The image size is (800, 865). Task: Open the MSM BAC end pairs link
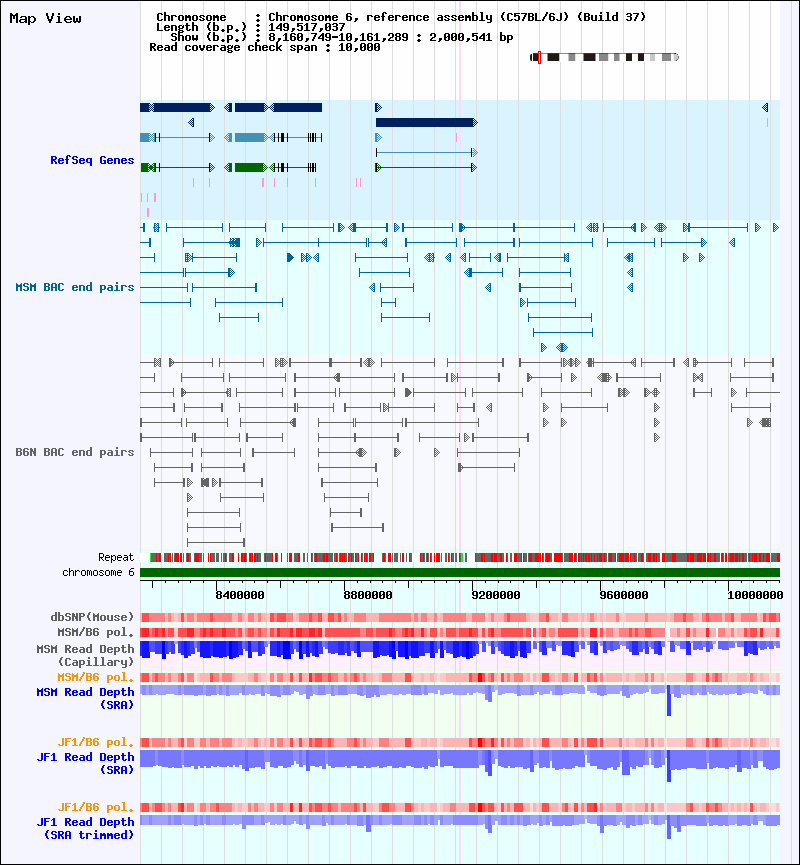pyautogui.click(x=75, y=287)
